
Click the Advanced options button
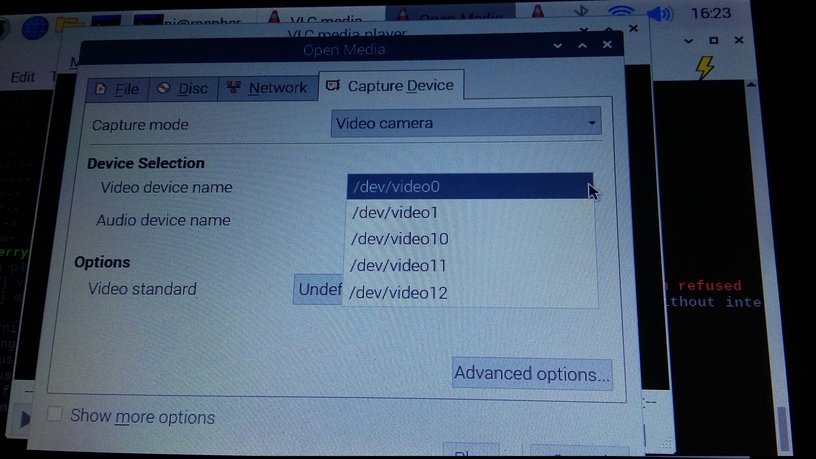coord(532,374)
